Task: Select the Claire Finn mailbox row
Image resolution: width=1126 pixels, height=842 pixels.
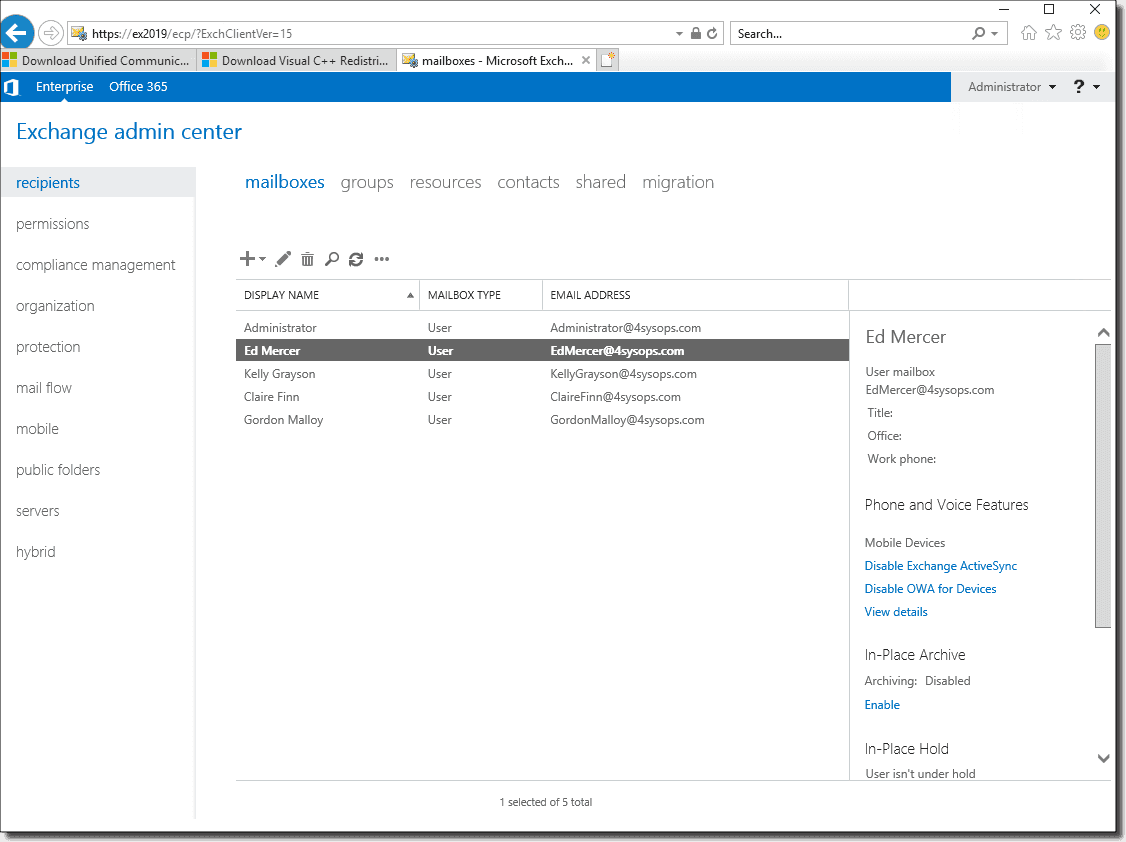Action: [x=542, y=397]
